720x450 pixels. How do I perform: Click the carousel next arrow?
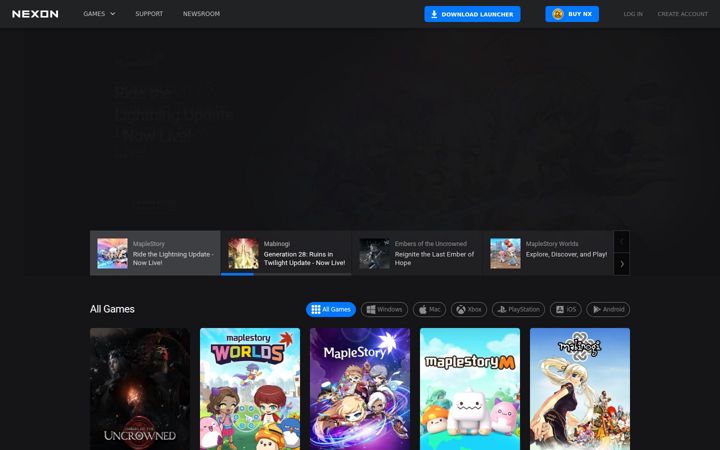tap(622, 264)
